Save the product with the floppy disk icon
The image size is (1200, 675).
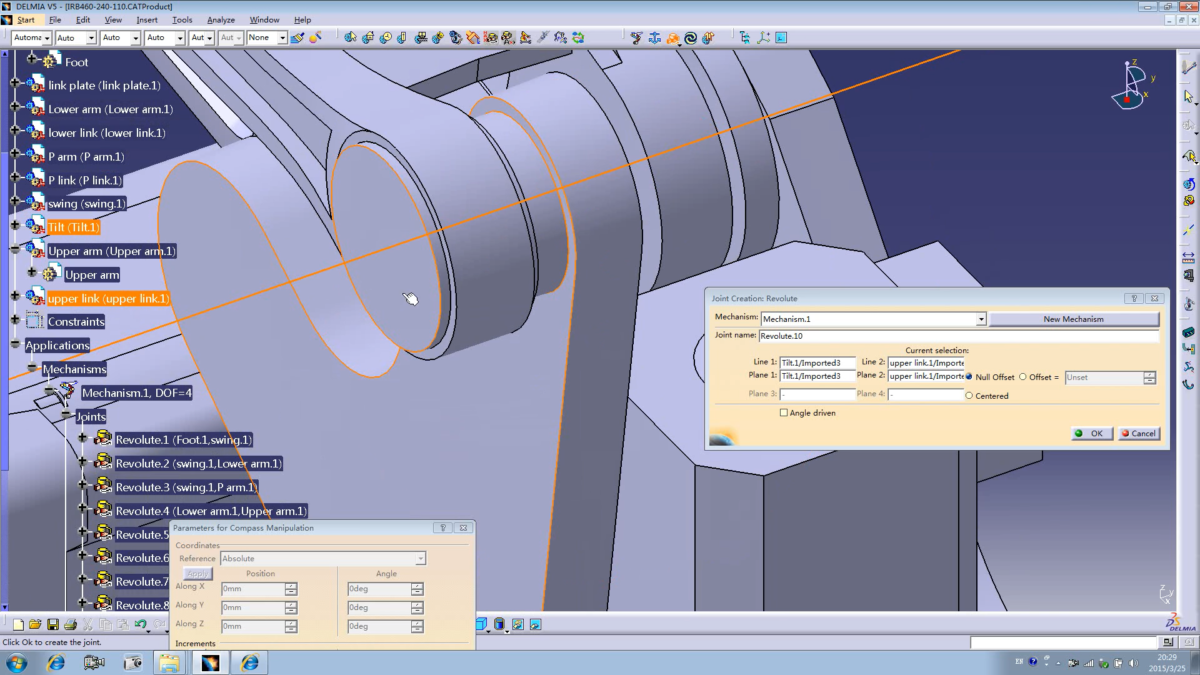53,625
